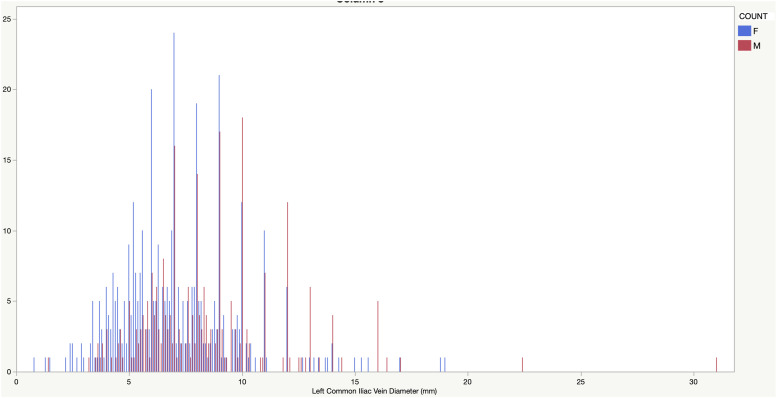The height and width of the screenshot is (398, 777).
Task: Click the red bar near 22.5 mm
Action: click(x=522, y=364)
